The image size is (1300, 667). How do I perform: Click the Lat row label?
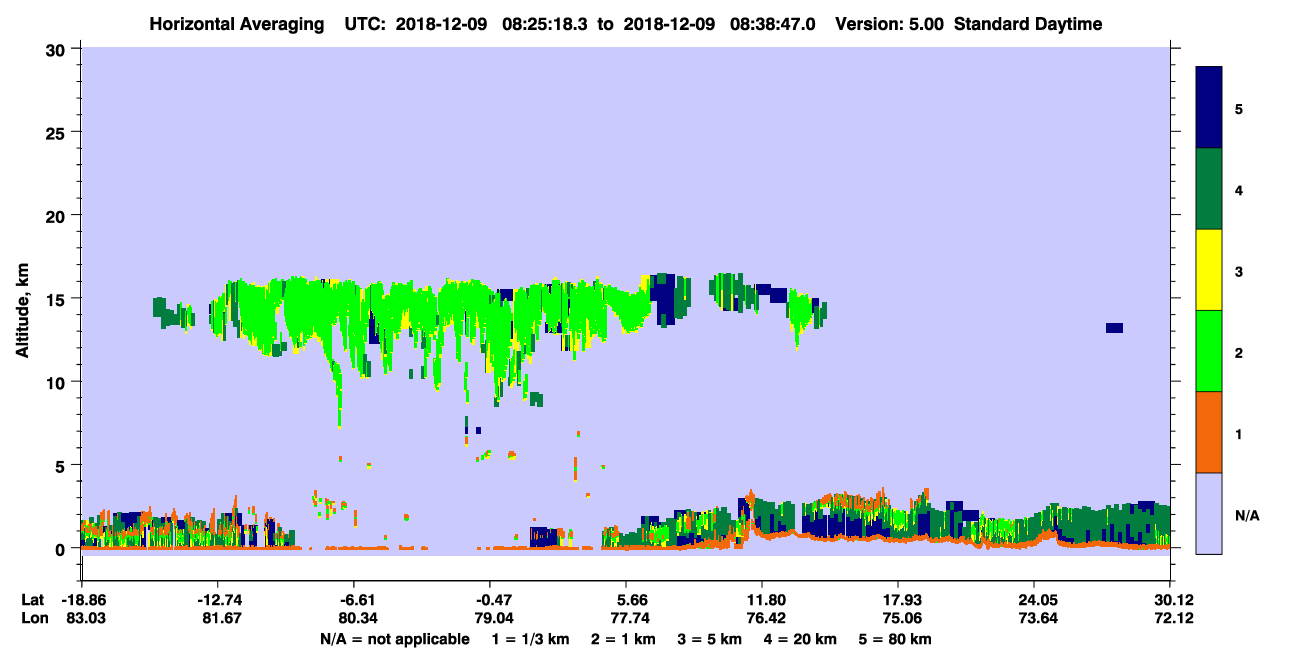(x=32, y=599)
